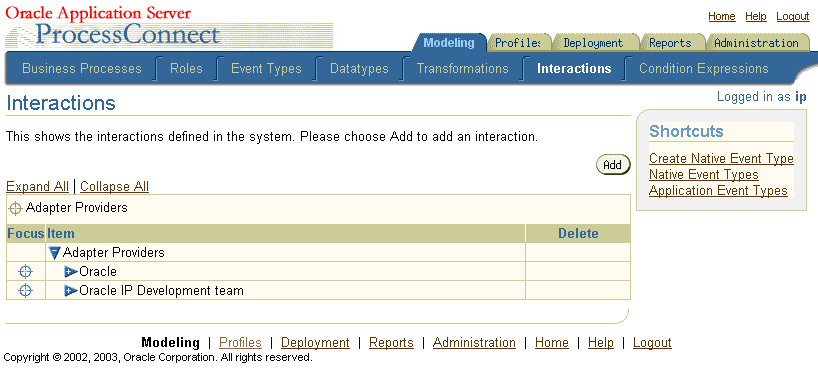Go to the Administration tab

[756, 43]
